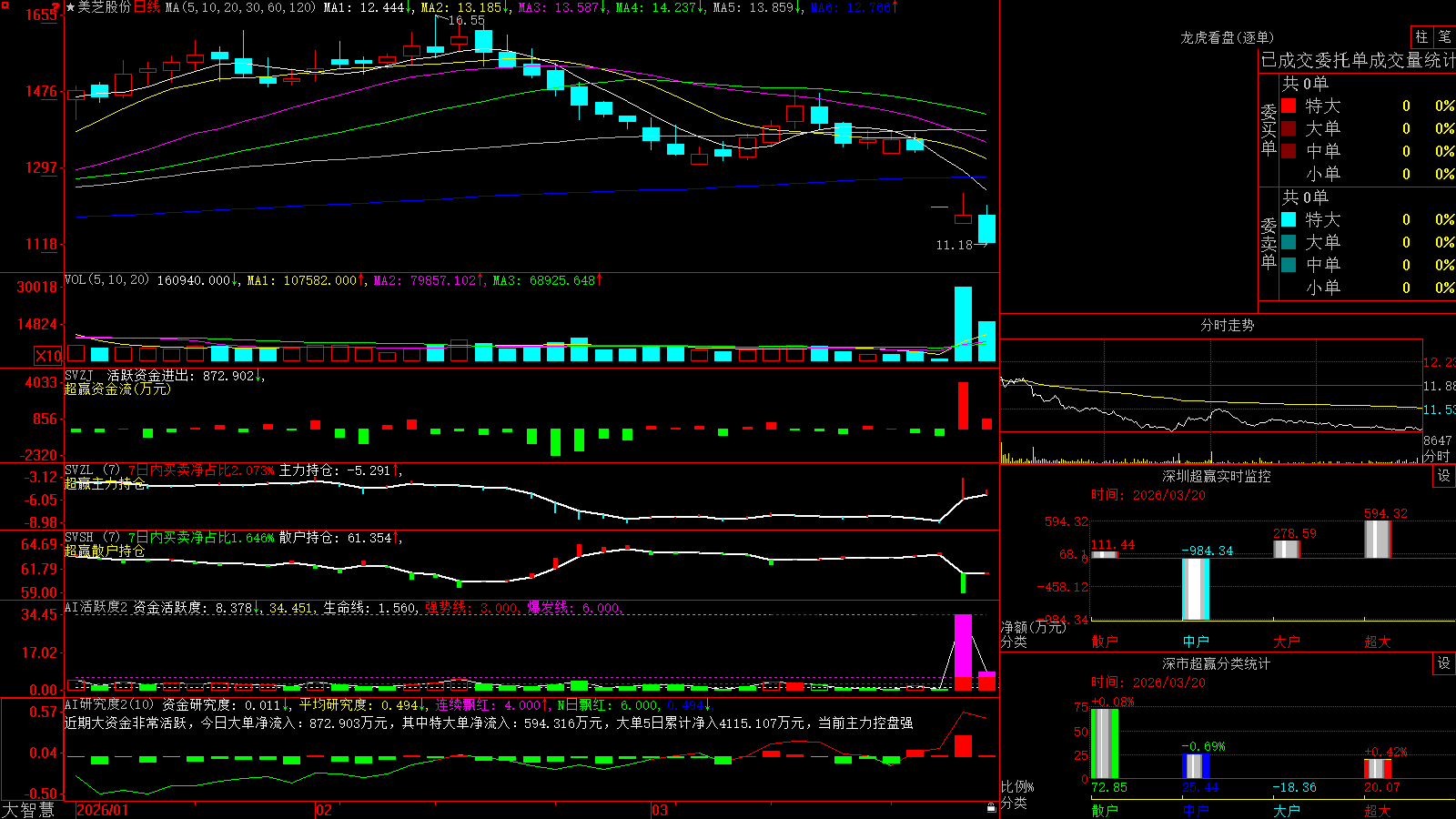The width and height of the screenshot is (1456, 819).
Task: Click the 深圳超赢实时监控 panel title
Action: [x=1216, y=476]
